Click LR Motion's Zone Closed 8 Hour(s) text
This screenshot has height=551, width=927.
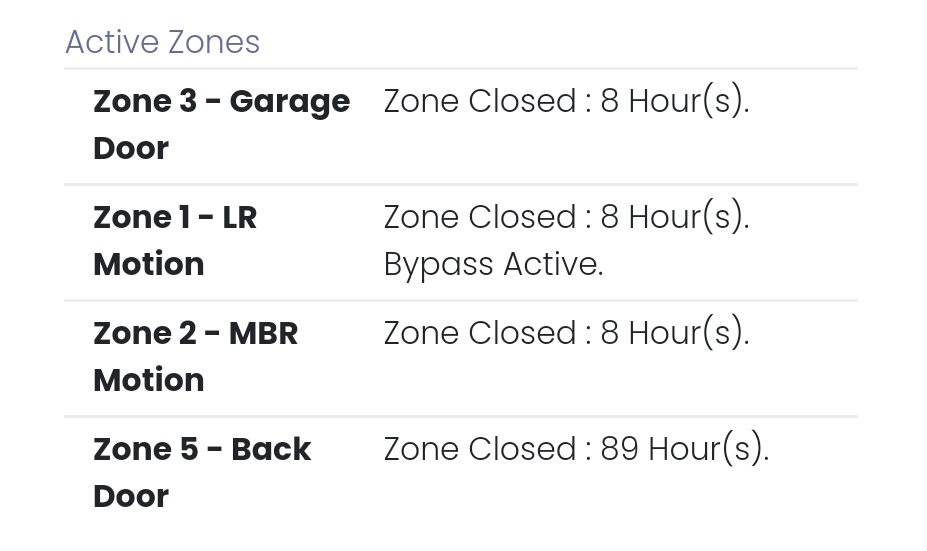click(566, 216)
